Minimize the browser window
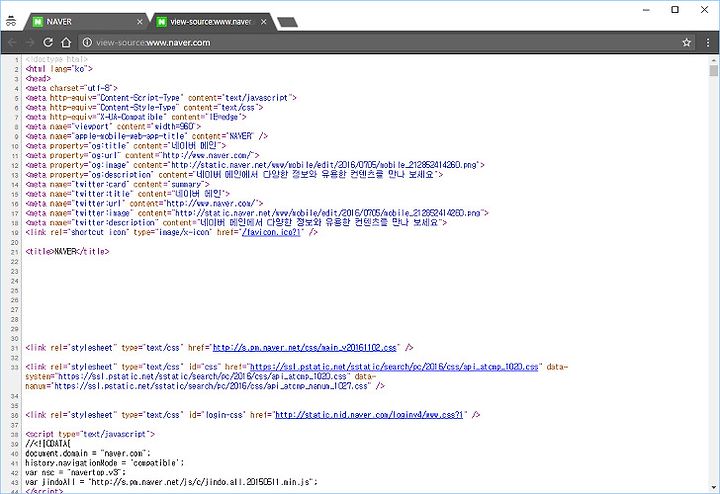 coord(646,9)
